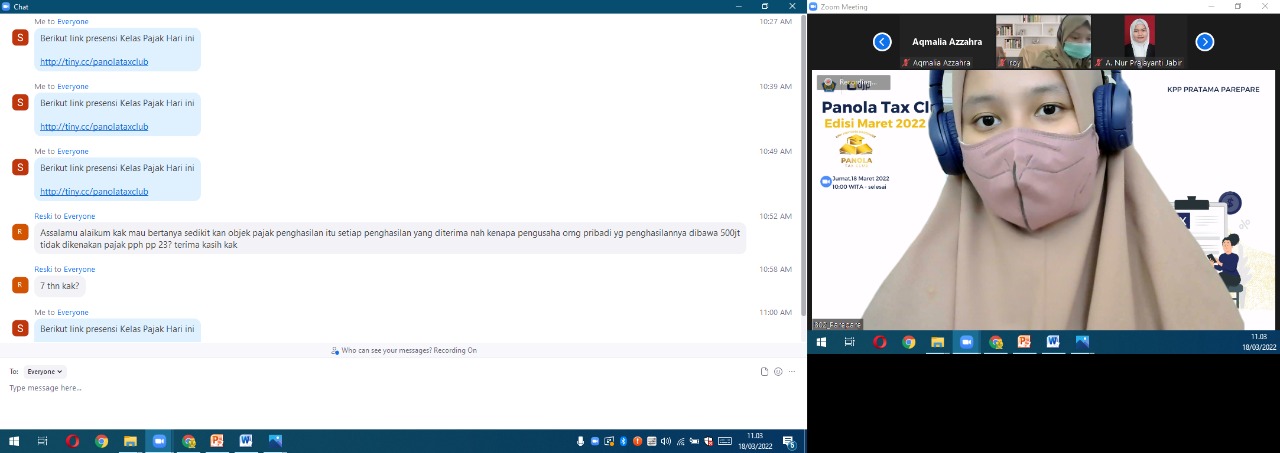Show next participants with the right blue arrow
The image size is (1280, 453).
[1205, 42]
